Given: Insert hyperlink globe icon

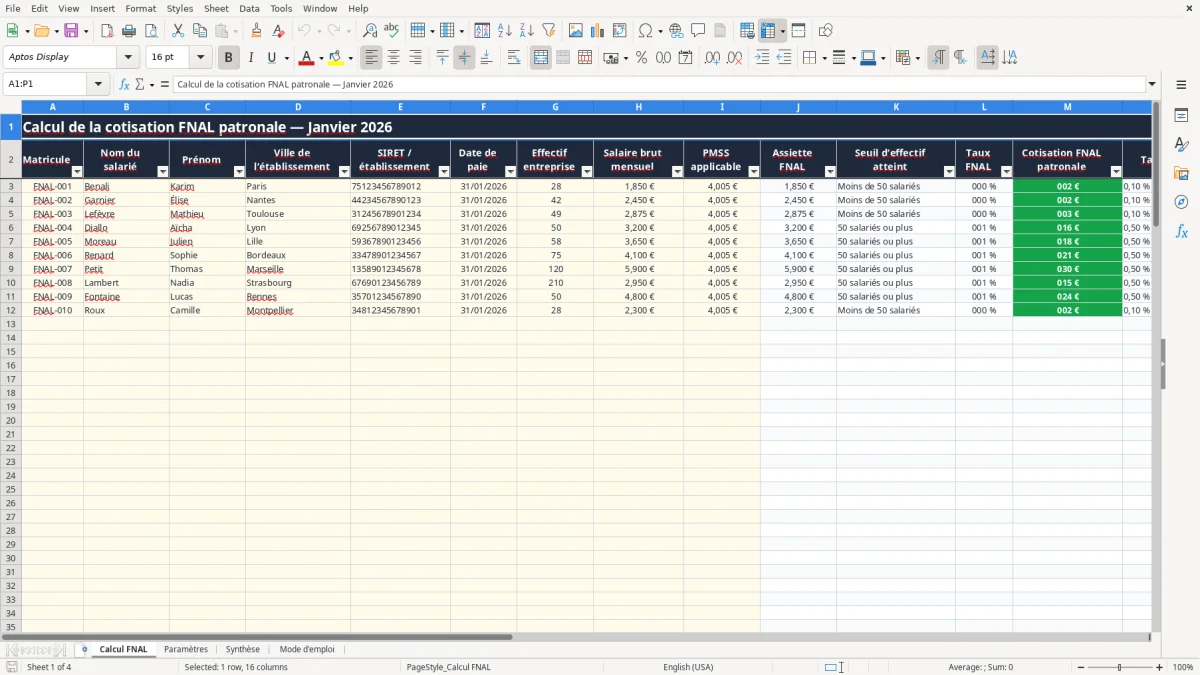Looking at the screenshot, I should pos(676,31).
